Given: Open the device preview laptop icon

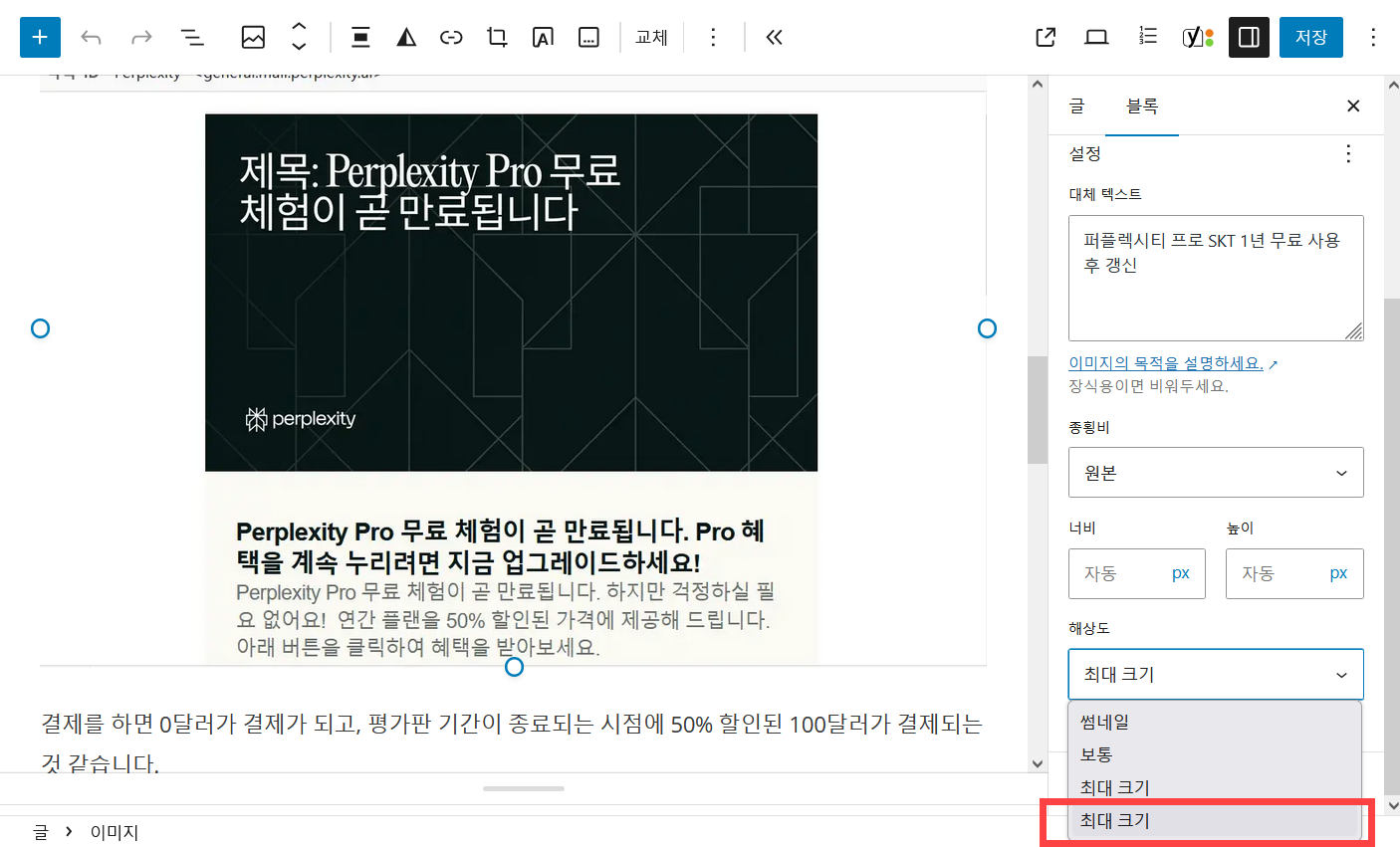Looking at the screenshot, I should [1096, 38].
